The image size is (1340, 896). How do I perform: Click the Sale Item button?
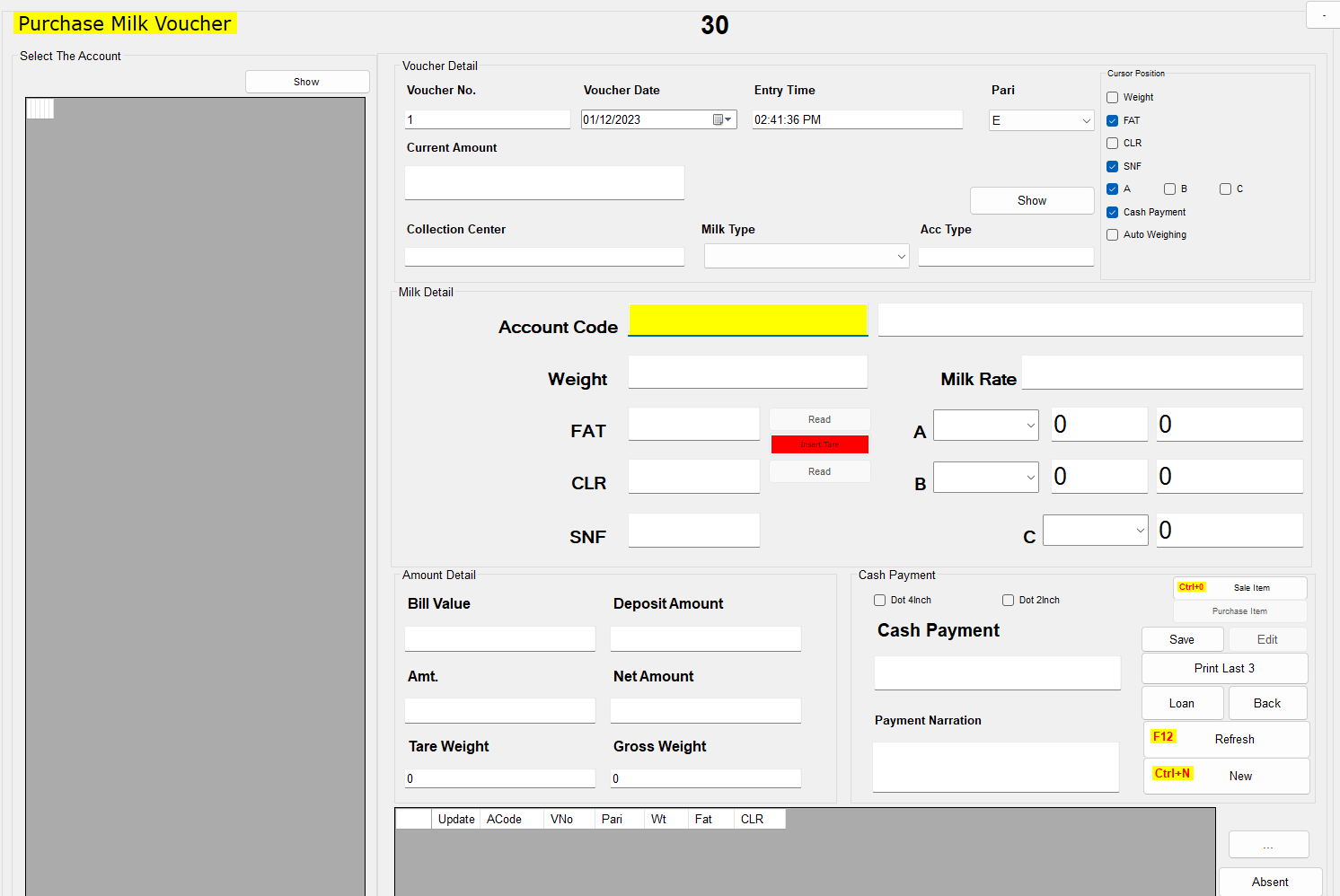(x=1240, y=587)
